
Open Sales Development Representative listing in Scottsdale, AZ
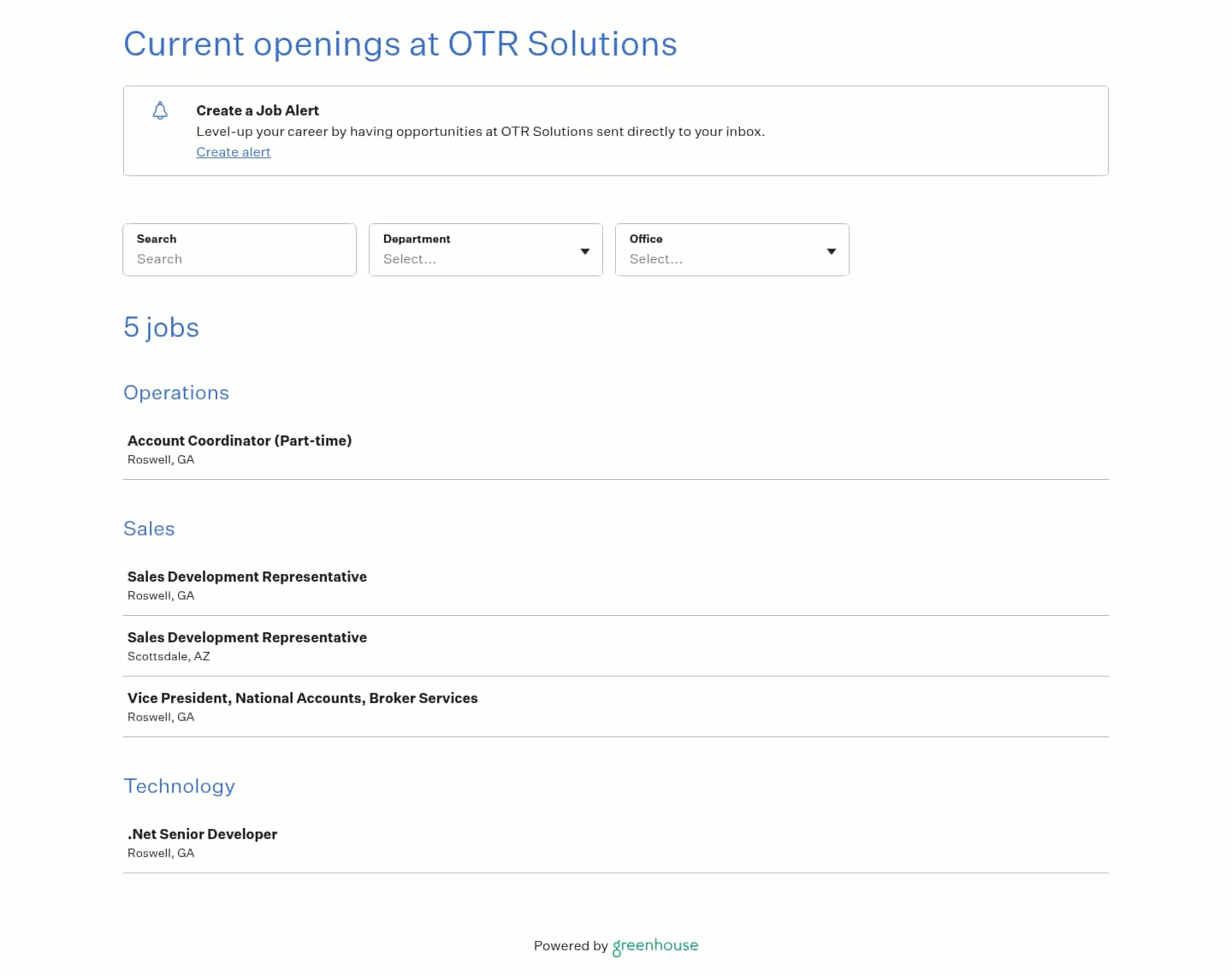coord(616,646)
